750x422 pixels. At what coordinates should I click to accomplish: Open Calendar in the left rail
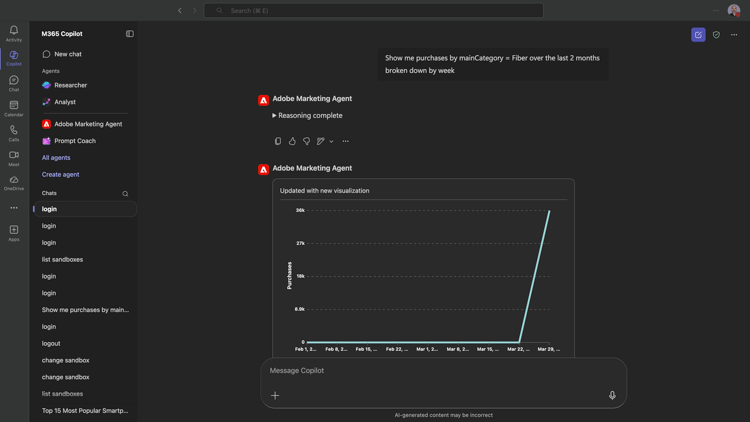coord(14,109)
